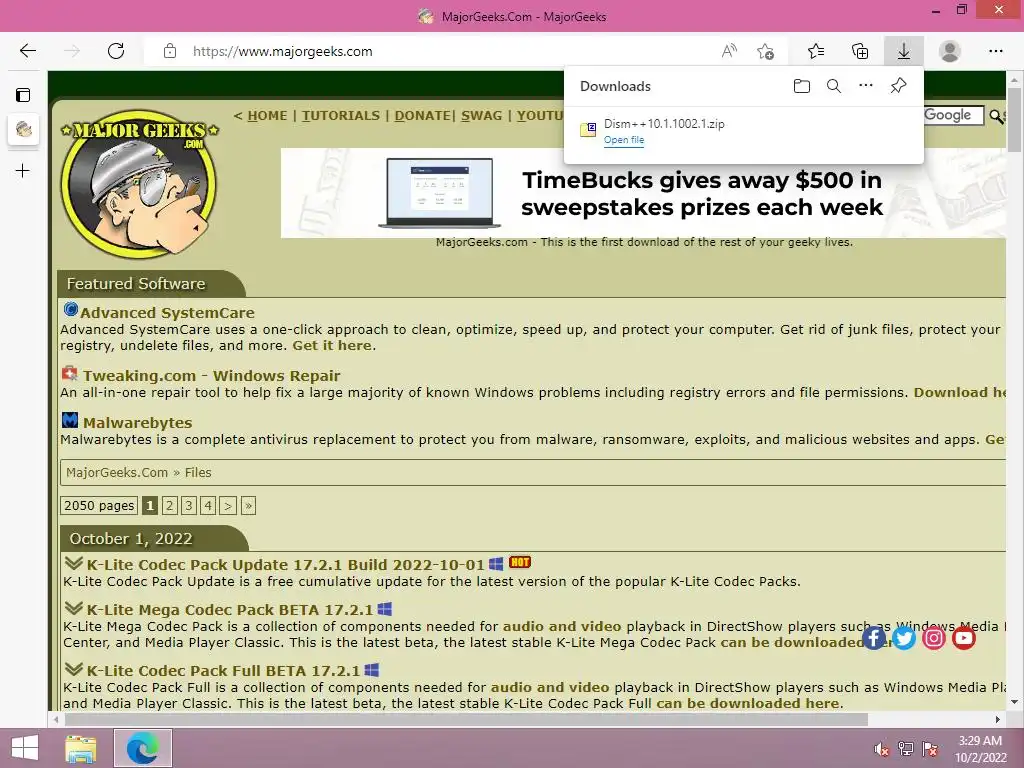Image resolution: width=1024 pixels, height=768 pixels.
Task: Expand K-Lite Codec Pack Update chevron
Action: tap(74, 563)
